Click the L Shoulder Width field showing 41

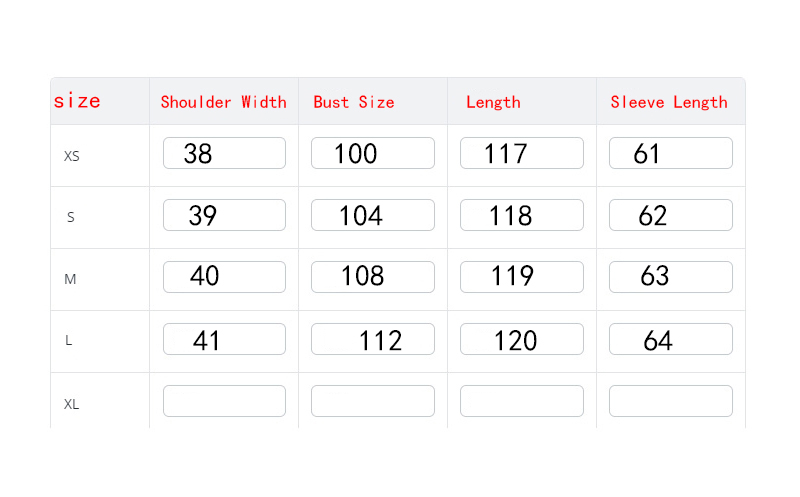point(224,339)
